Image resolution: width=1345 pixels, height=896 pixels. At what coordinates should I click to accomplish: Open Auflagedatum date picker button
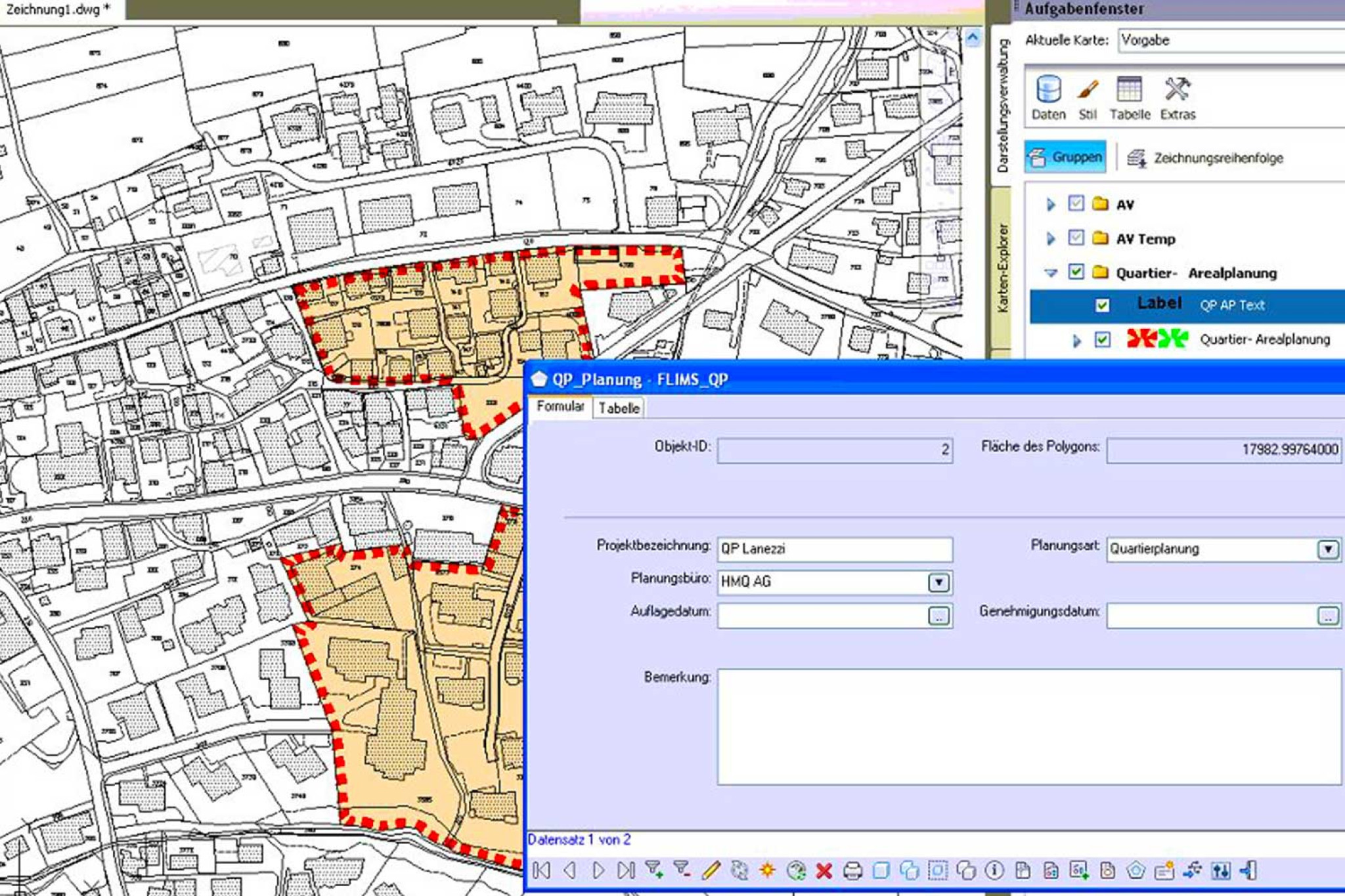point(939,616)
